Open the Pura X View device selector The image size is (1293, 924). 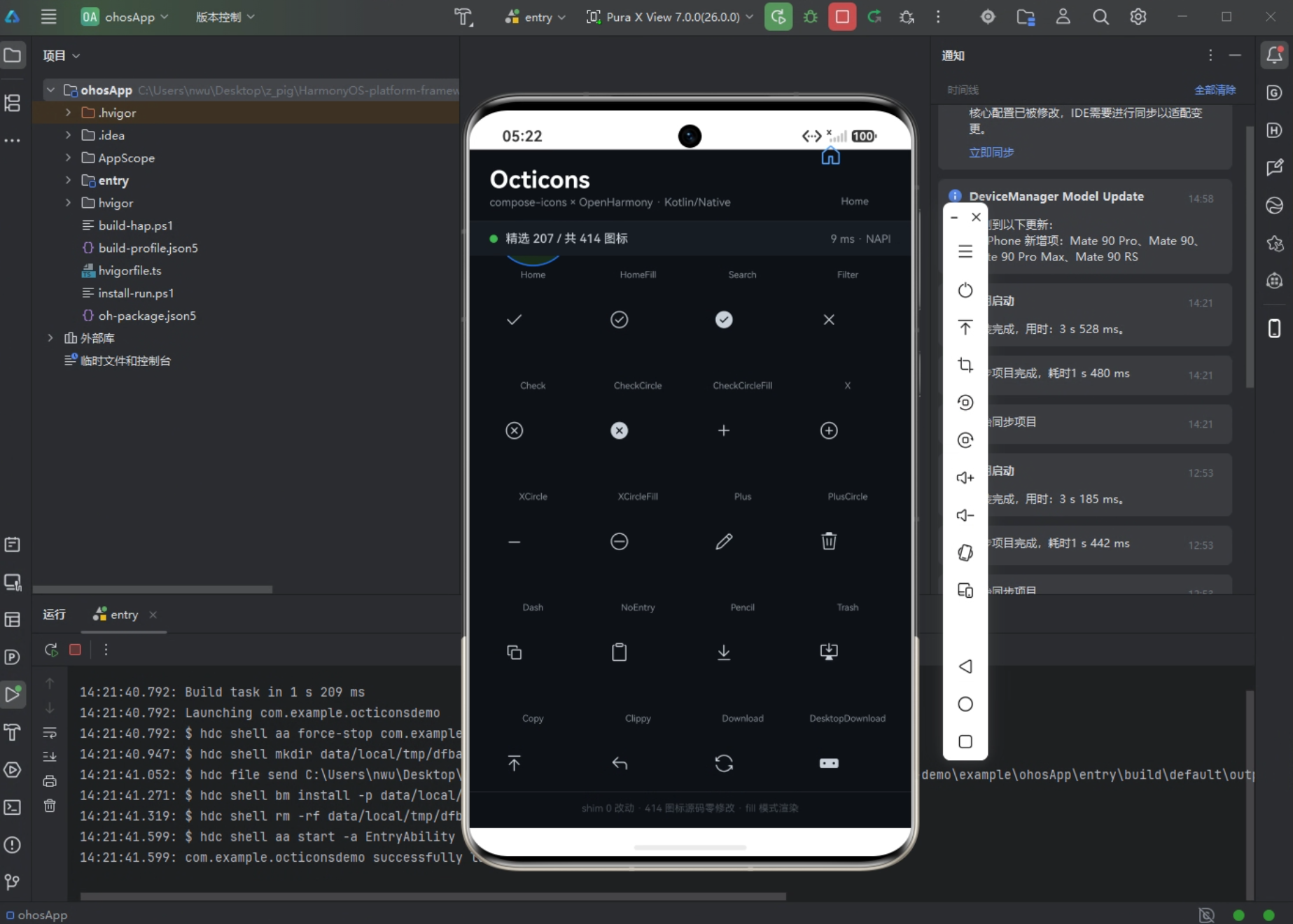coord(669,17)
